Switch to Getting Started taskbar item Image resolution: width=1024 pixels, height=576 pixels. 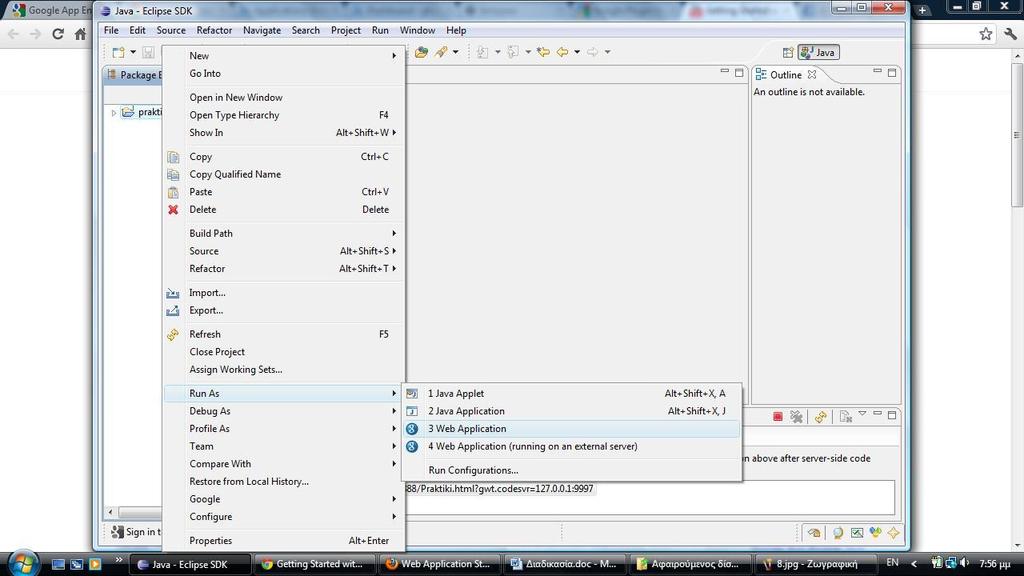pyautogui.click(x=313, y=564)
